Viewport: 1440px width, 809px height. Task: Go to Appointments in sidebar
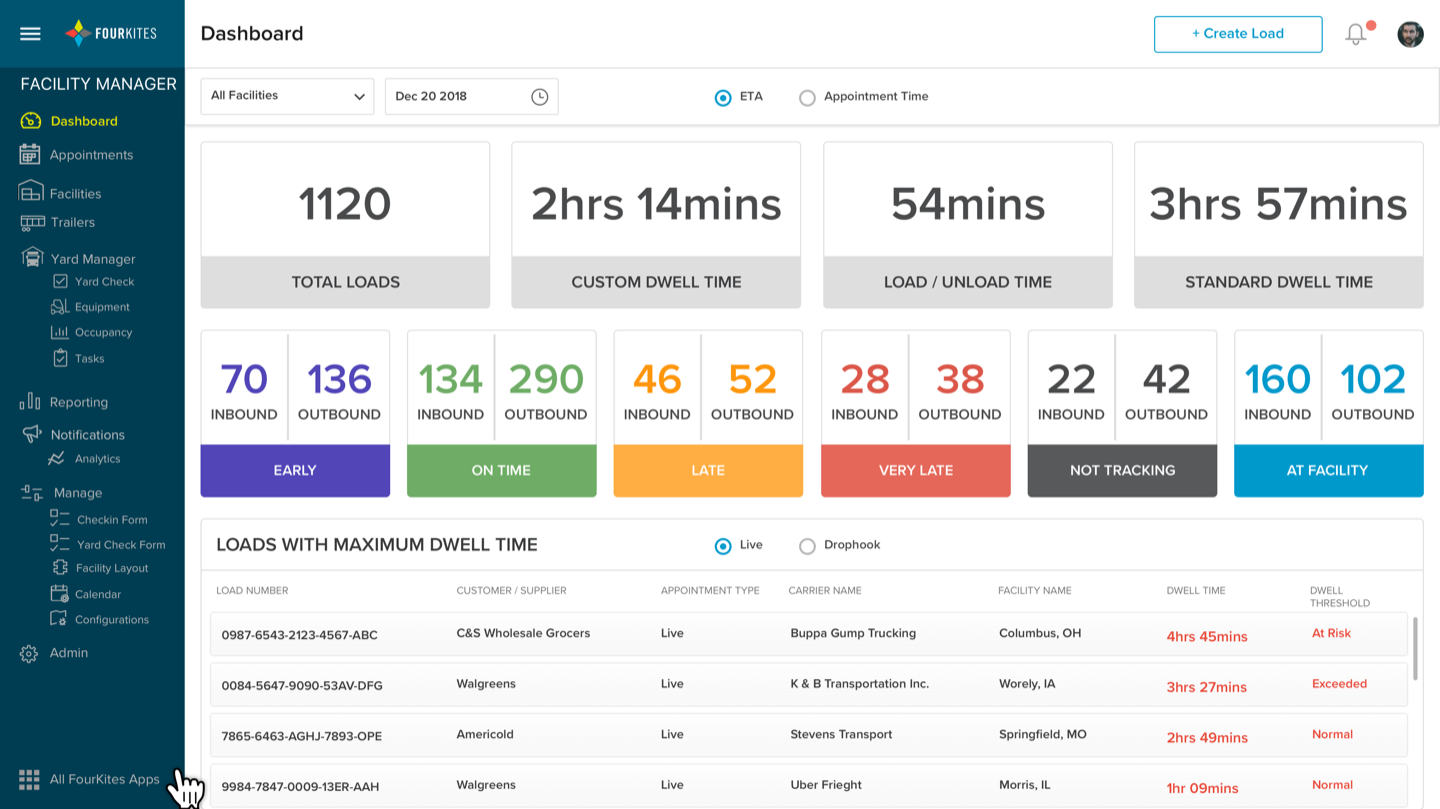[91, 155]
